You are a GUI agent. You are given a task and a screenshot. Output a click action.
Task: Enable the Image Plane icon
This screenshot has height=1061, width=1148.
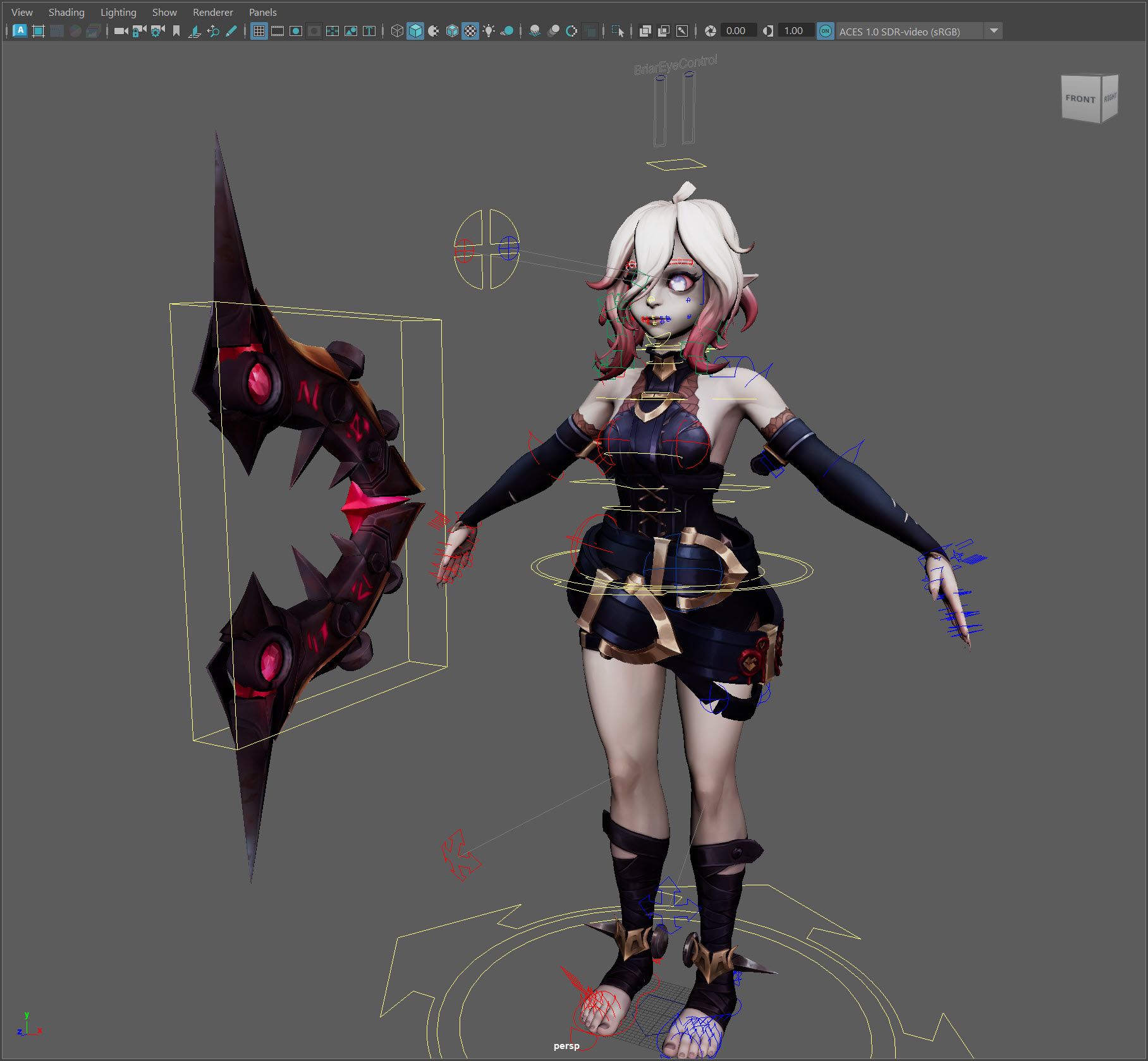pyautogui.click(x=195, y=31)
